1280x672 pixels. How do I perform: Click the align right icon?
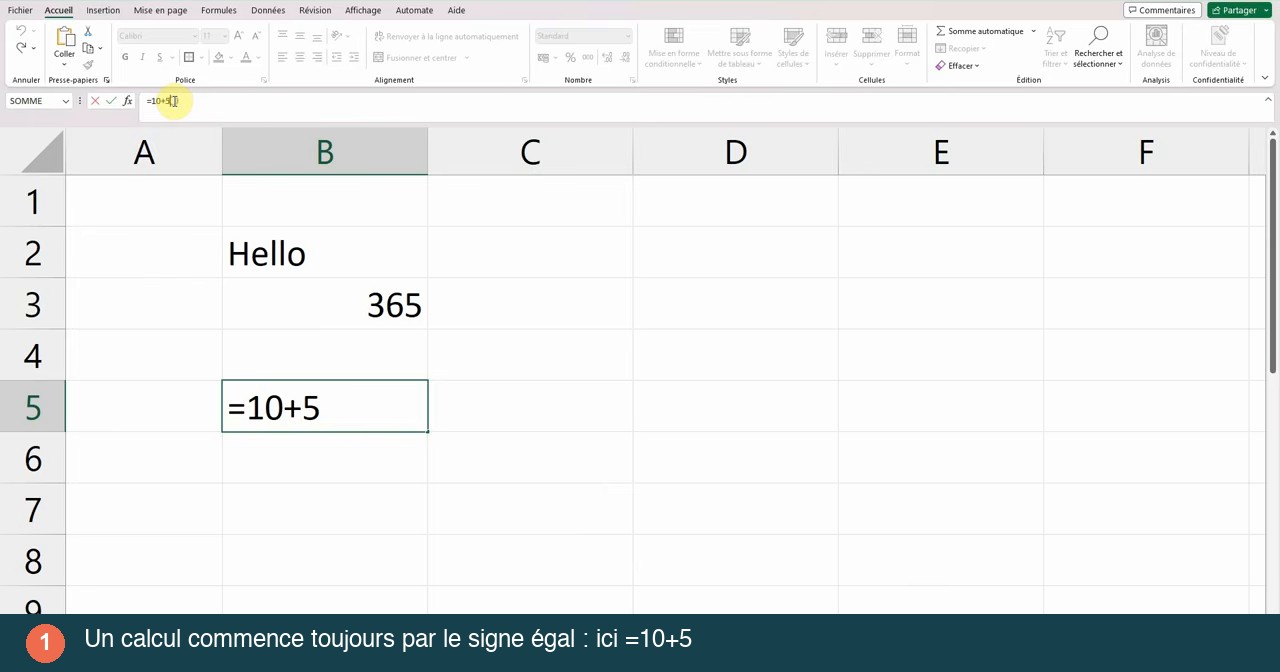[317, 58]
